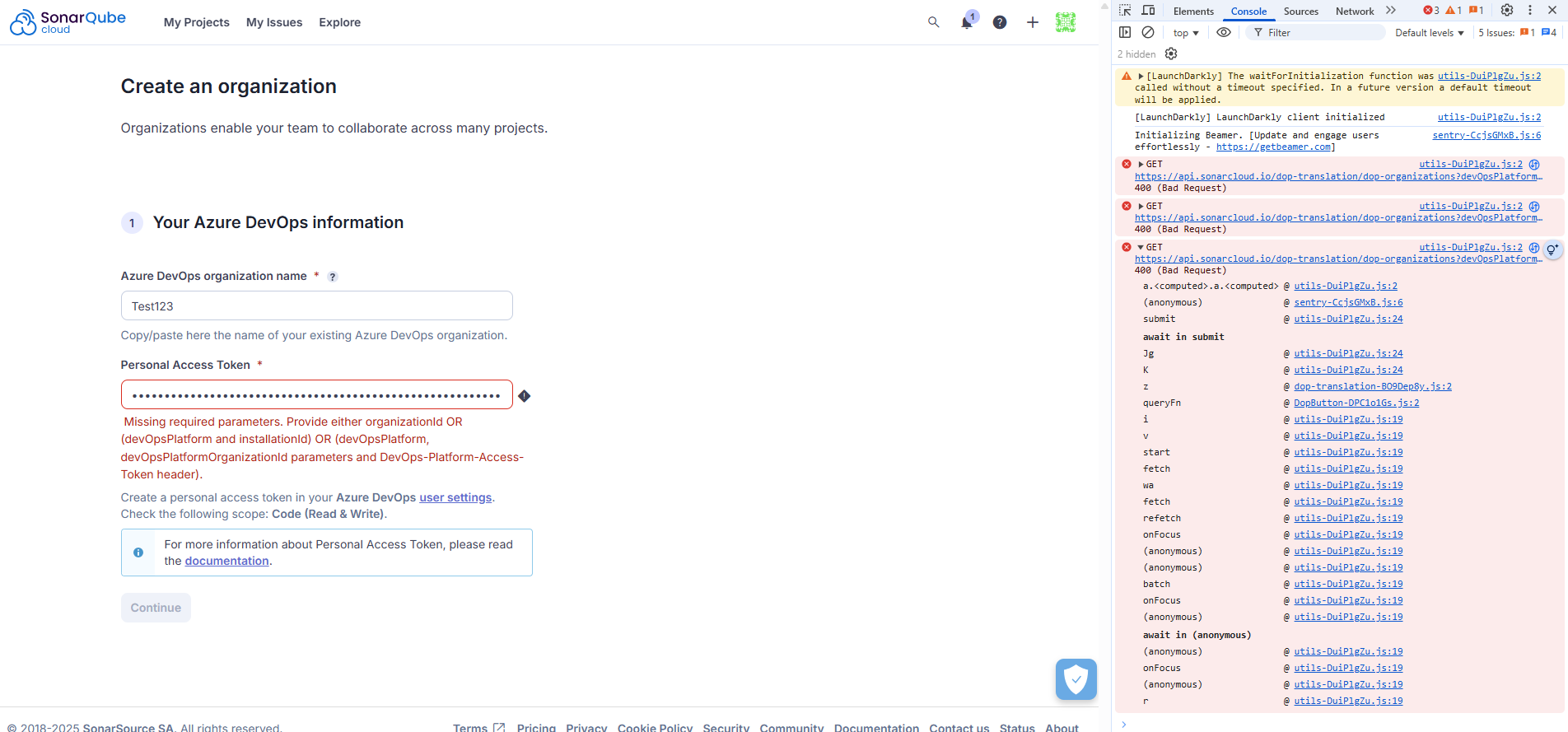The height and width of the screenshot is (732, 1568).
Task: Open the Contact us footer link
Action: pyautogui.click(x=959, y=728)
